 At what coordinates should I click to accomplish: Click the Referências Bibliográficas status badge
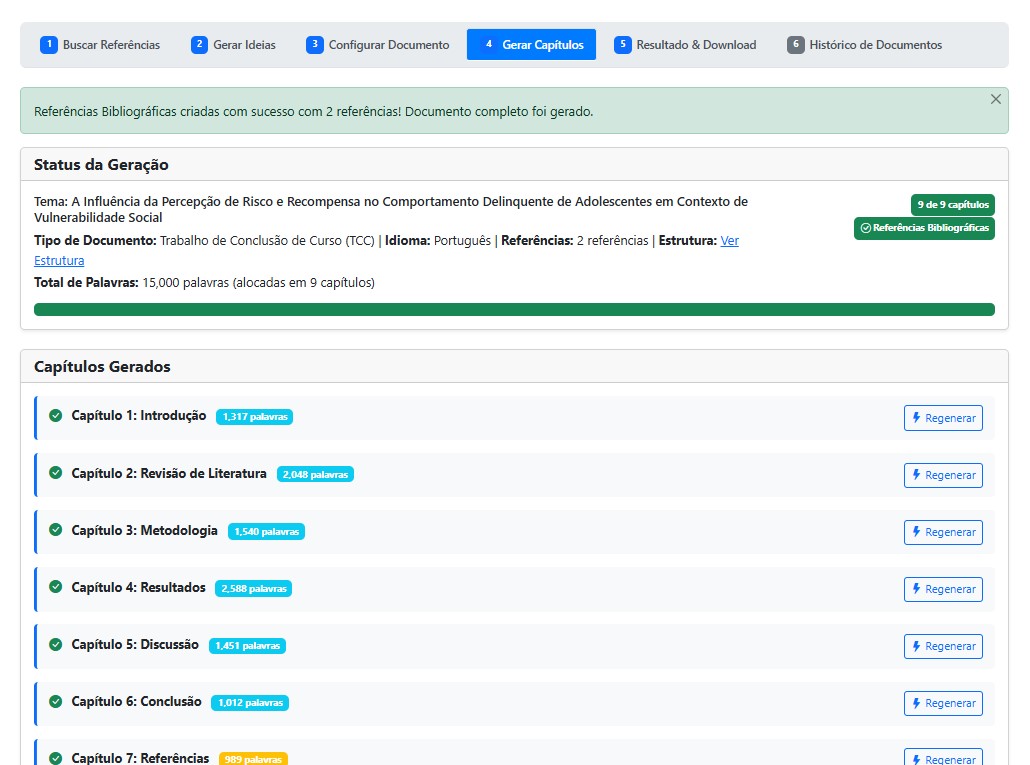point(924,228)
